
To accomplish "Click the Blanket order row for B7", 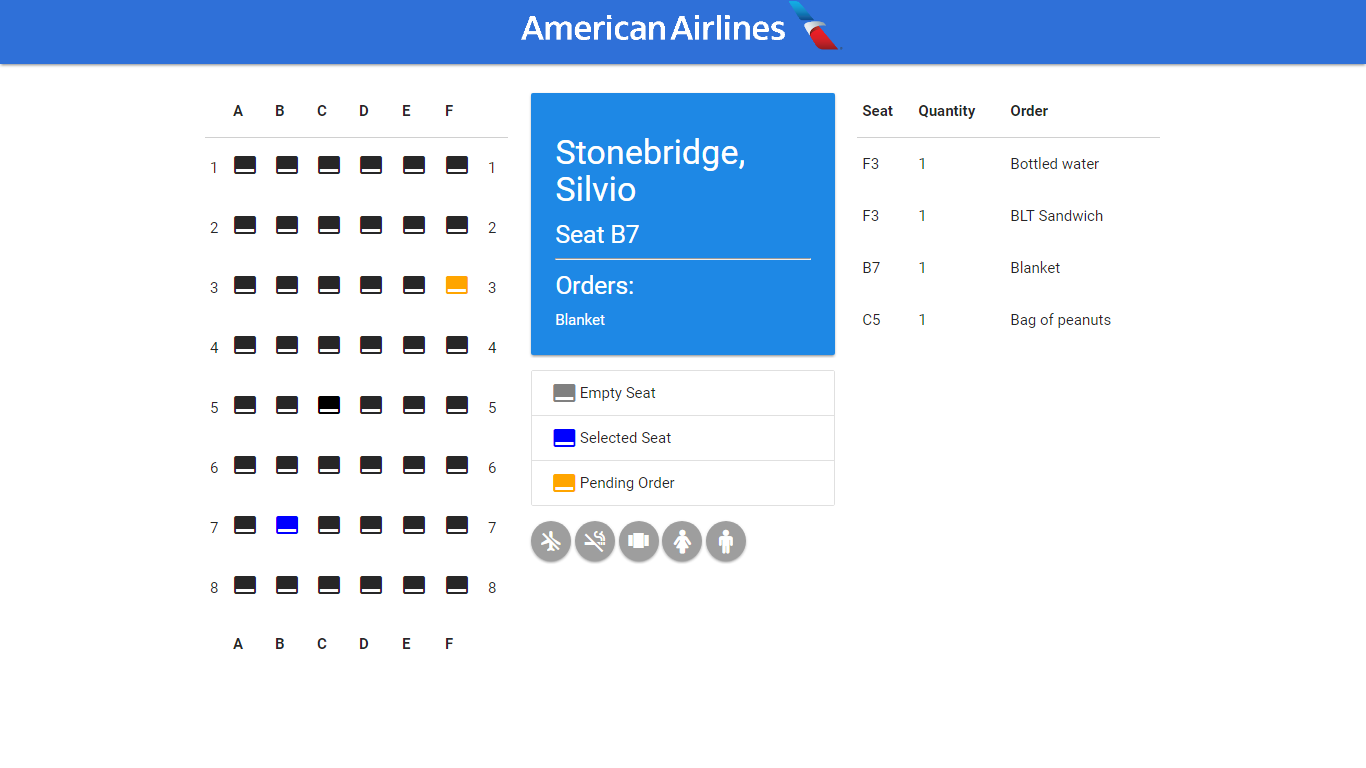I will tap(1035, 268).
